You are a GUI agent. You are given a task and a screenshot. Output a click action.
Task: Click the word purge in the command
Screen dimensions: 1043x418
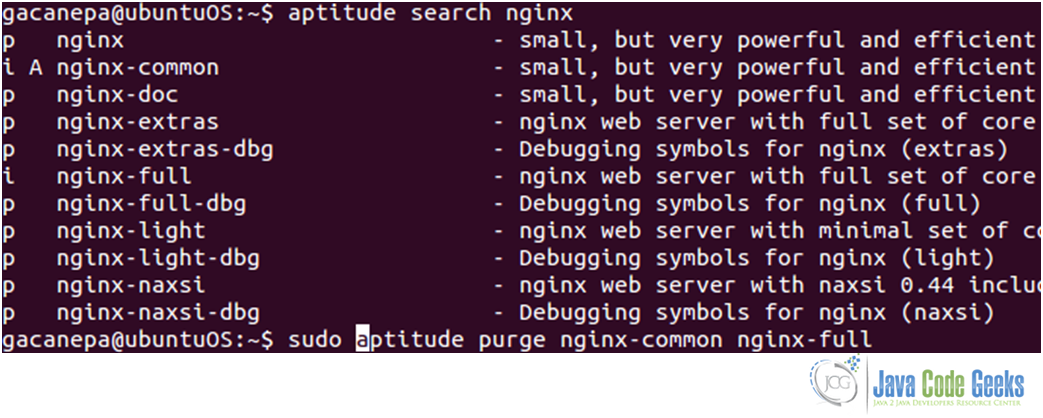[512, 340]
